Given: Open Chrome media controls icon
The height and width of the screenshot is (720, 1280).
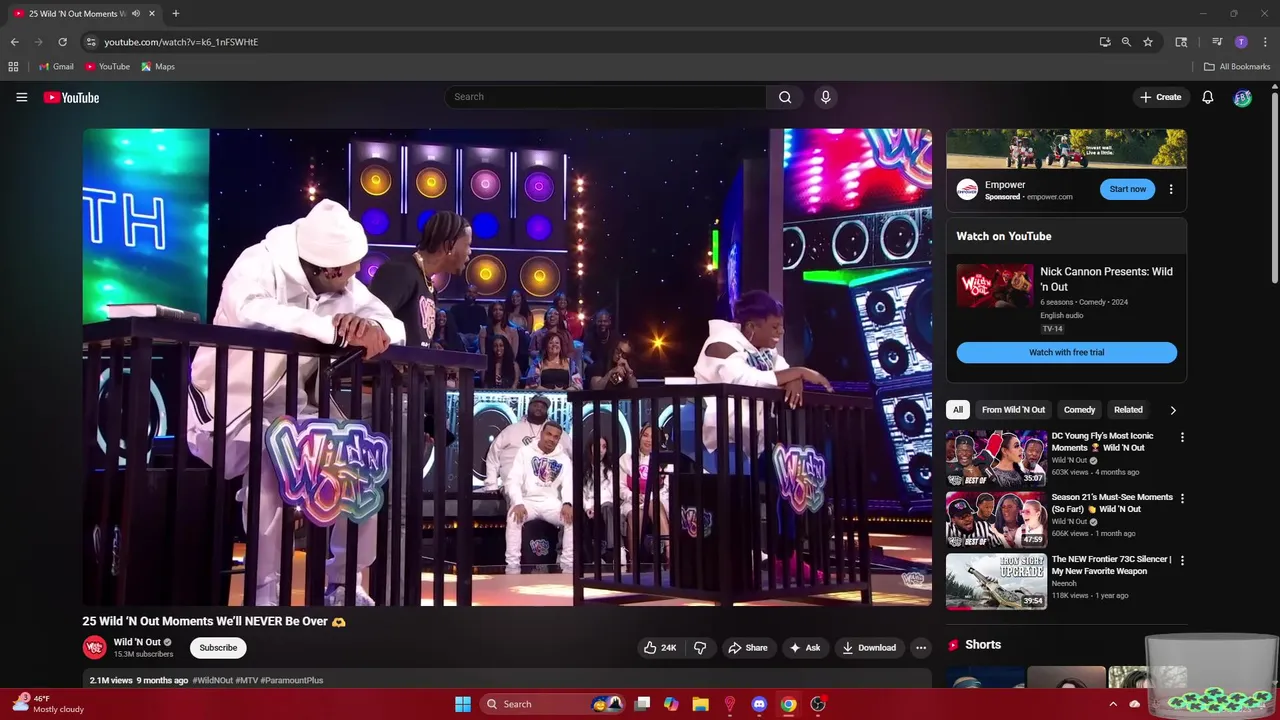Looking at the screenshot, I should click(x=1217, y=42).
